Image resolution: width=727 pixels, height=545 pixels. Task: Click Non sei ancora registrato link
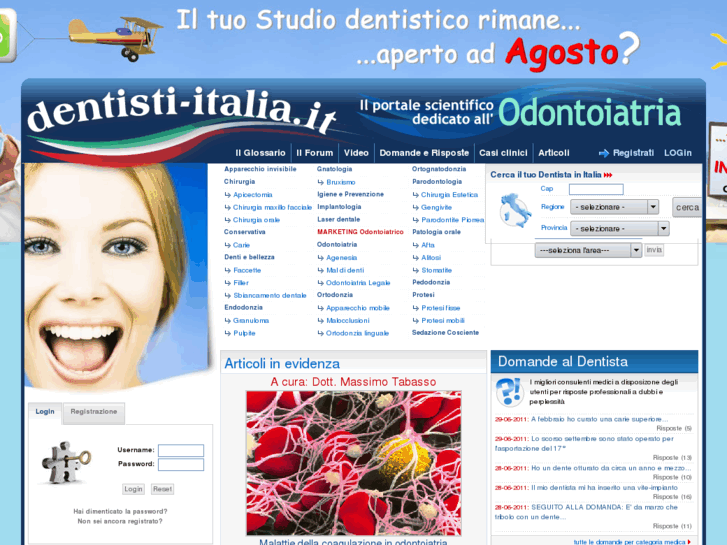[120, 521]
